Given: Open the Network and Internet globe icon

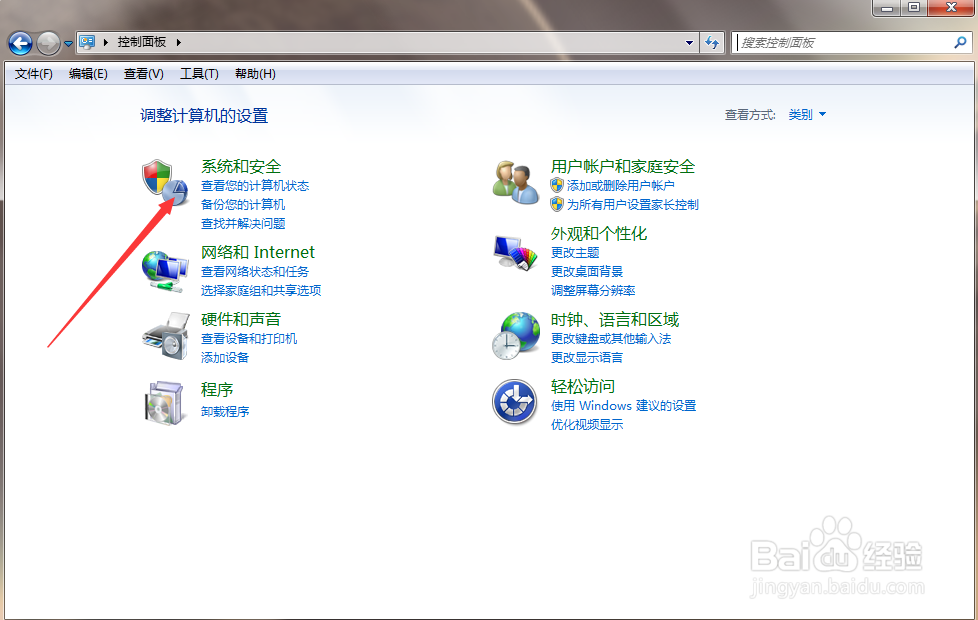Looking at the screenshot, I should [x=165, y=271].
